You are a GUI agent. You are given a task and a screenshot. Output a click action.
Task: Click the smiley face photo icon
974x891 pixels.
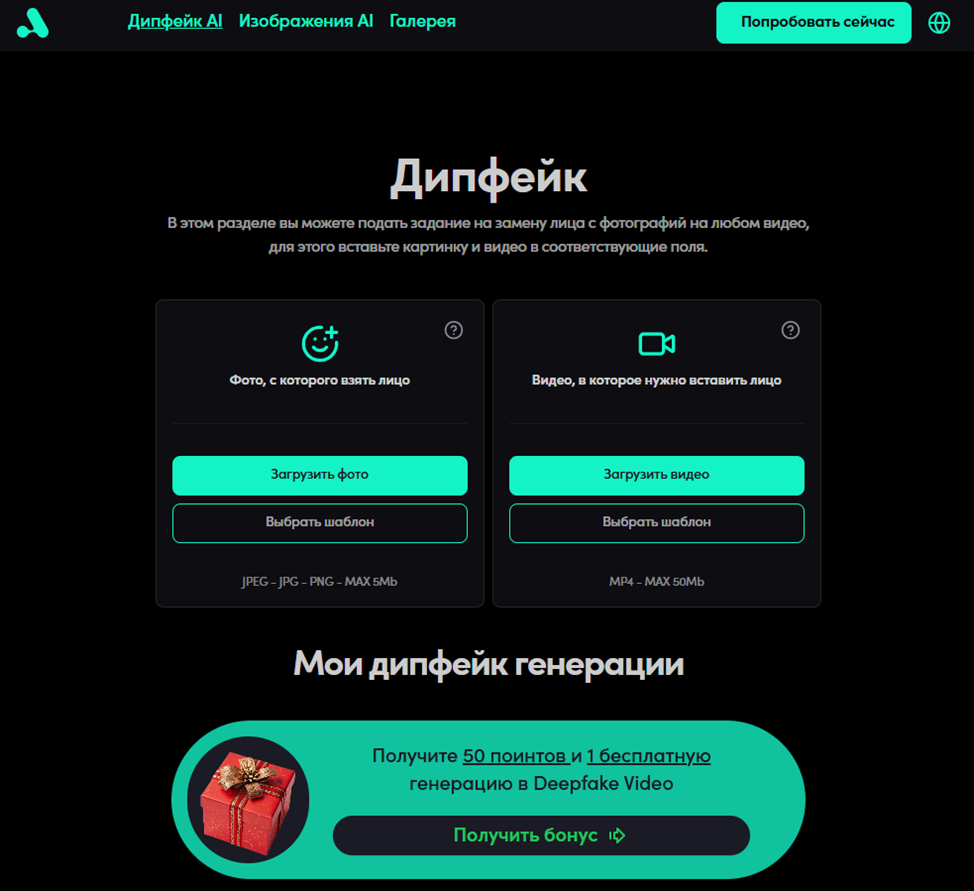click(320, 343)
